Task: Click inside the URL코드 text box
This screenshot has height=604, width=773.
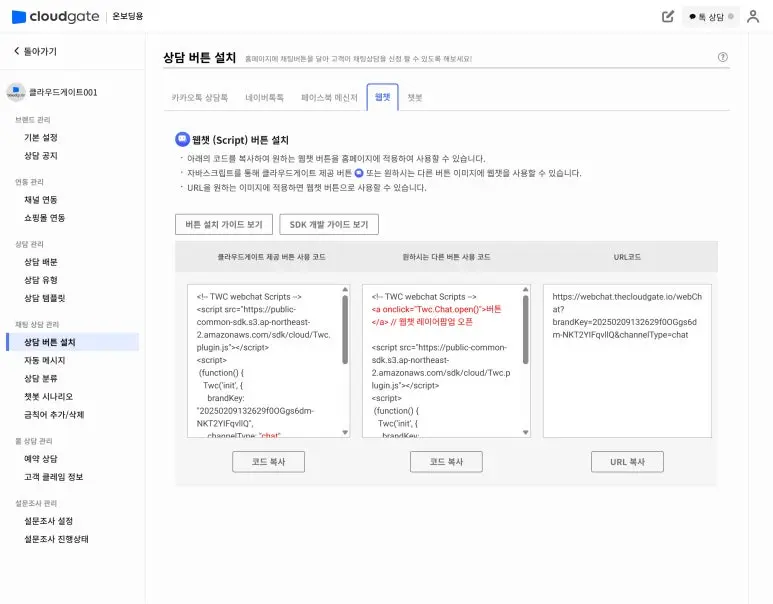Action: (627, 360)
